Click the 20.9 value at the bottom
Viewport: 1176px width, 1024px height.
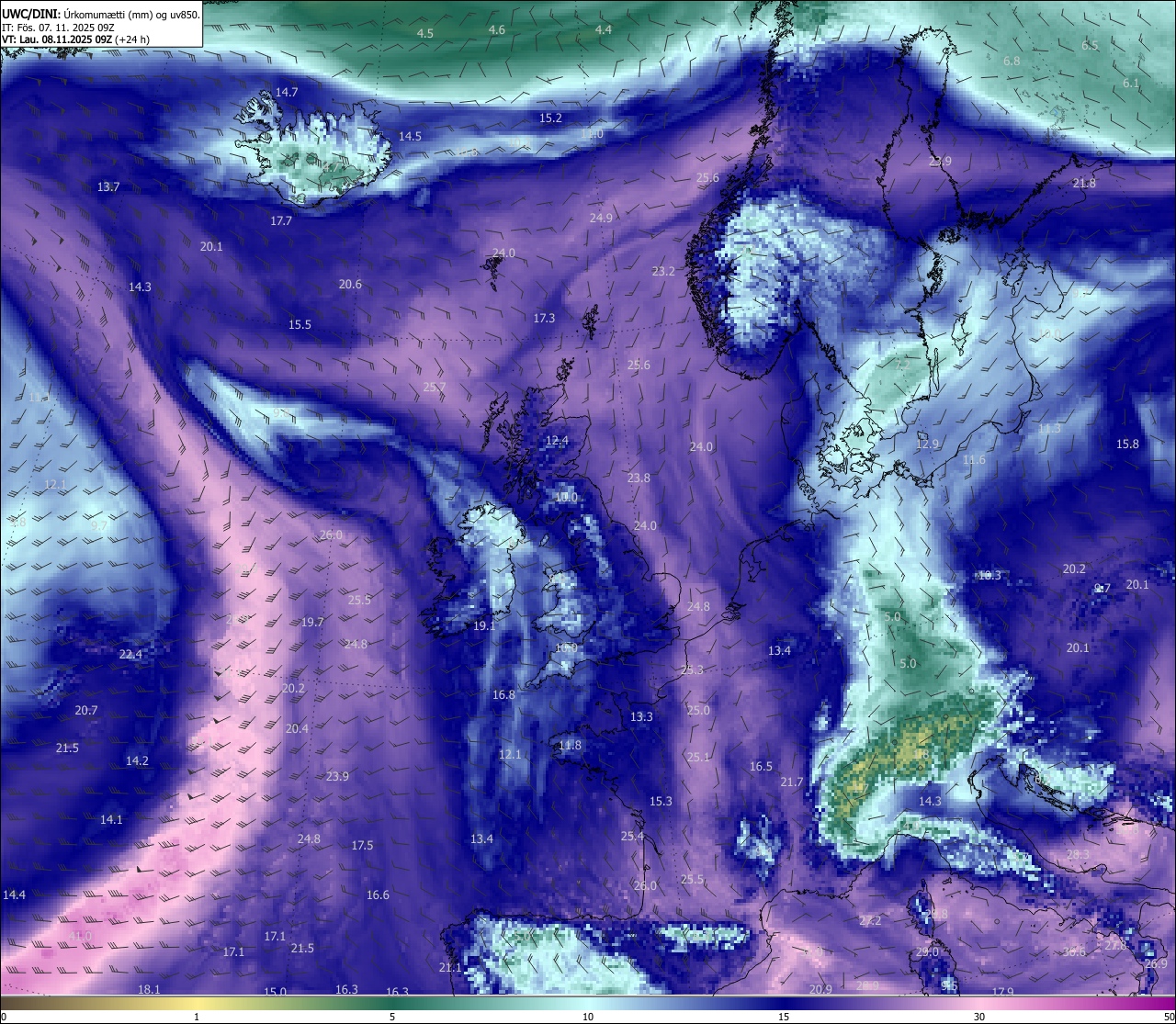[x=820, y=990]
